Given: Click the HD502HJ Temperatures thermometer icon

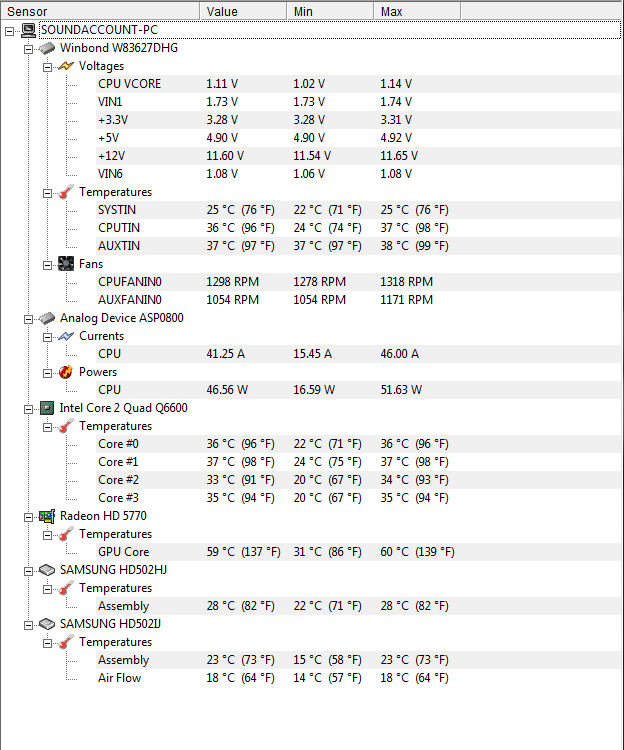Looking at the screenshot, I should (66, 588).
